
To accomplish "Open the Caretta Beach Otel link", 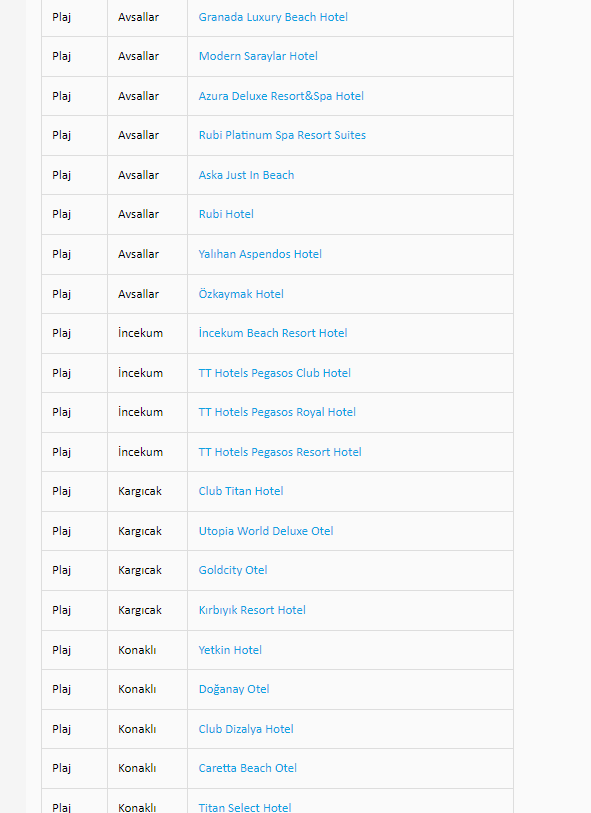I will coord(247,768).
